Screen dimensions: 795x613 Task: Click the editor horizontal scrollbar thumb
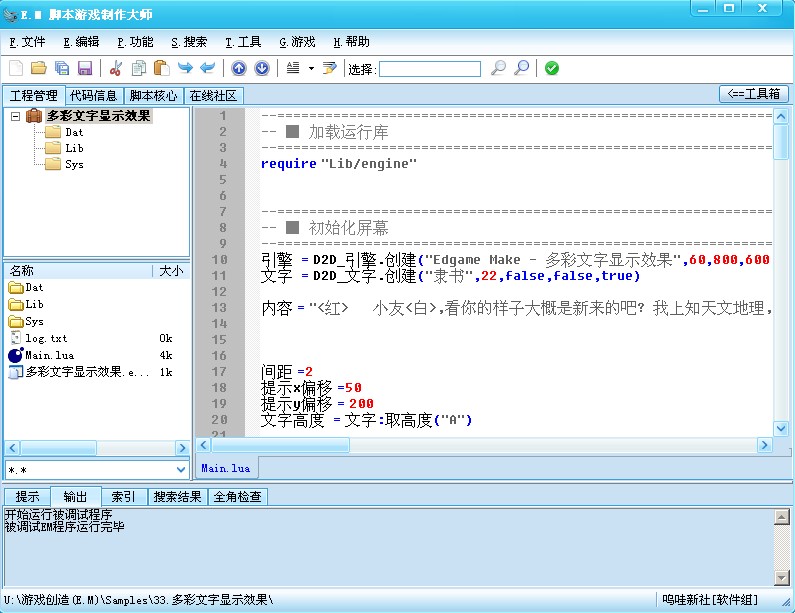[x=281, y=445]
